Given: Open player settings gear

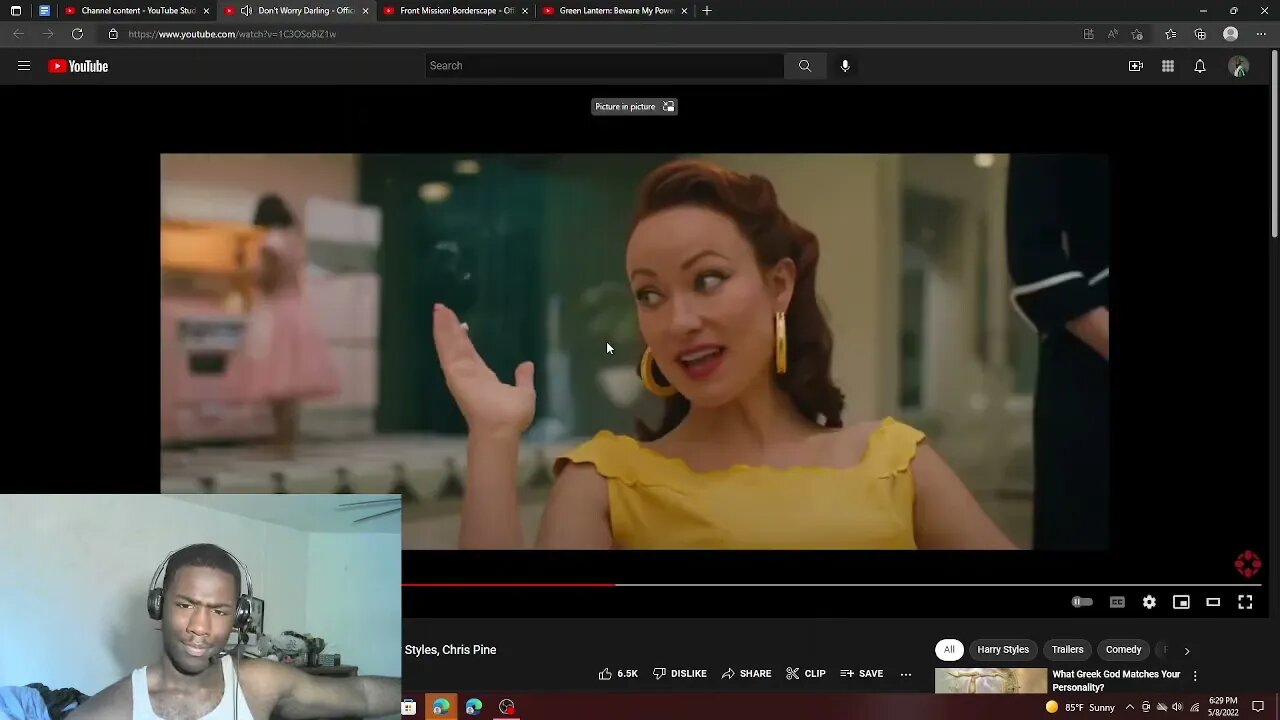Looking at the screenshot, I should (x=1149, y=602).
